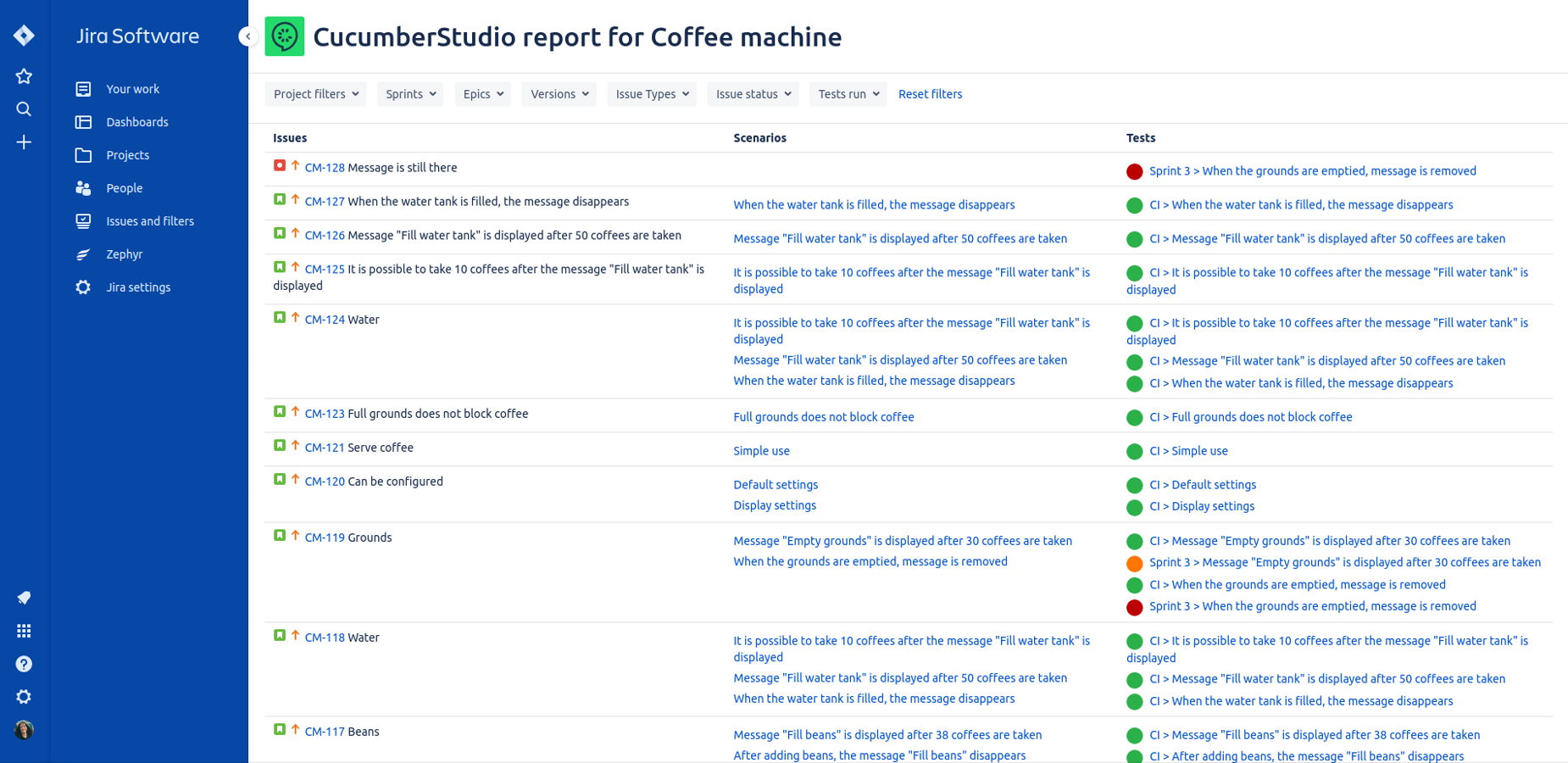Open the Issue status dropdown
This screenshot has height=763, width=1568.
pyautogui.click(x=753, y=94)
